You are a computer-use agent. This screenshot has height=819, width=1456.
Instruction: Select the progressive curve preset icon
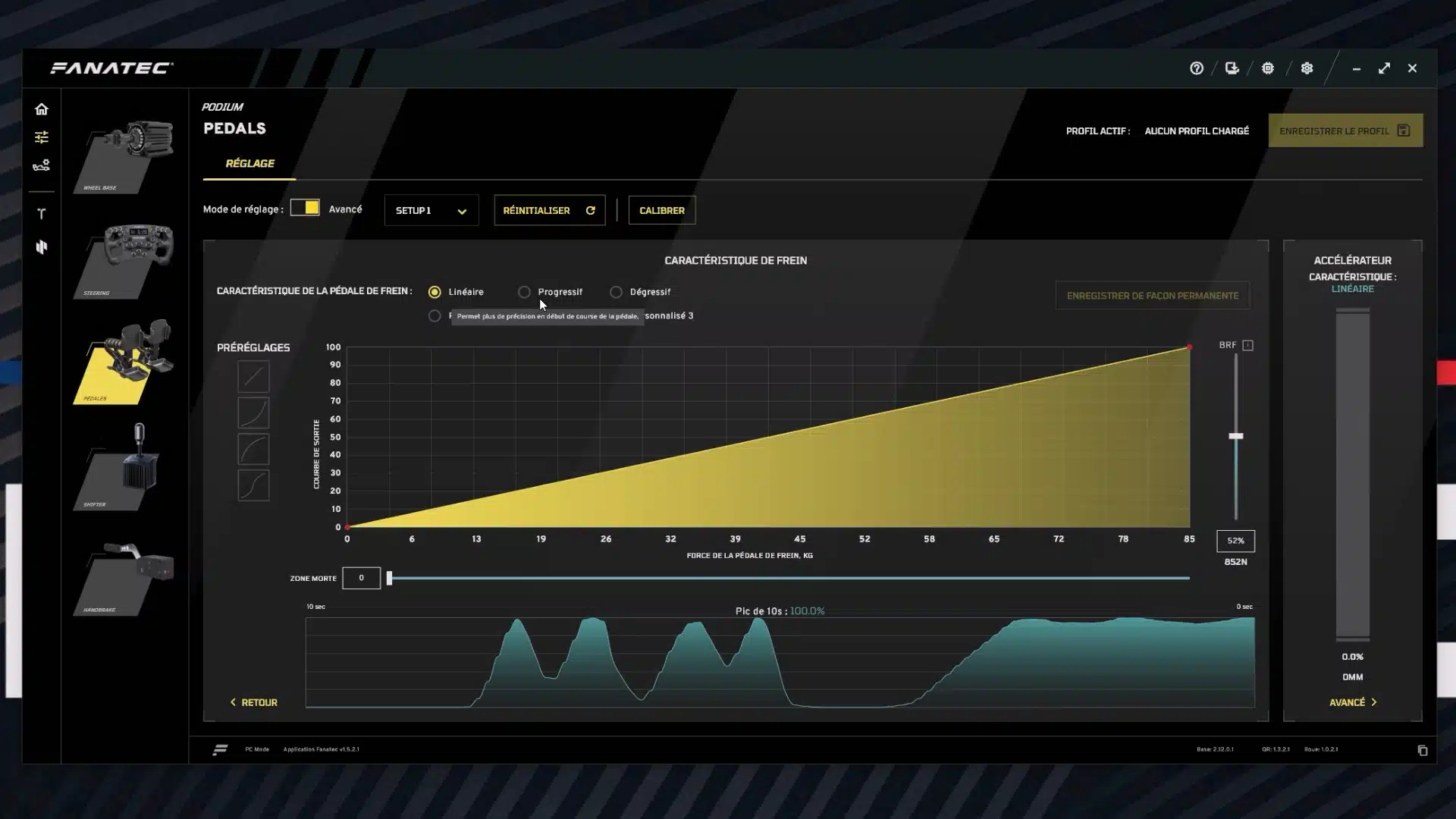tap(253, 413)
